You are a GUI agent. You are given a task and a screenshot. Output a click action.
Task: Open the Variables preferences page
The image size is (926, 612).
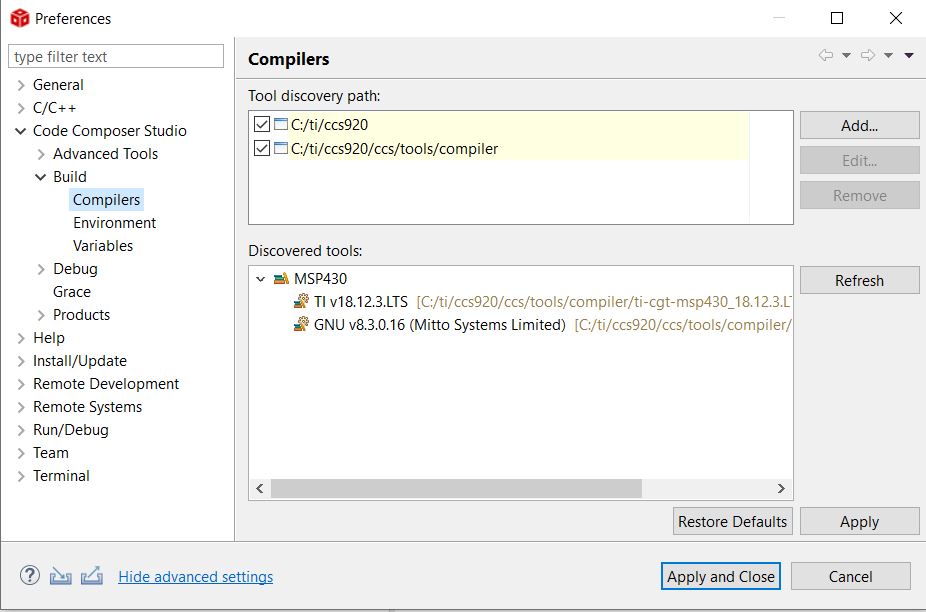pos(103,246)
